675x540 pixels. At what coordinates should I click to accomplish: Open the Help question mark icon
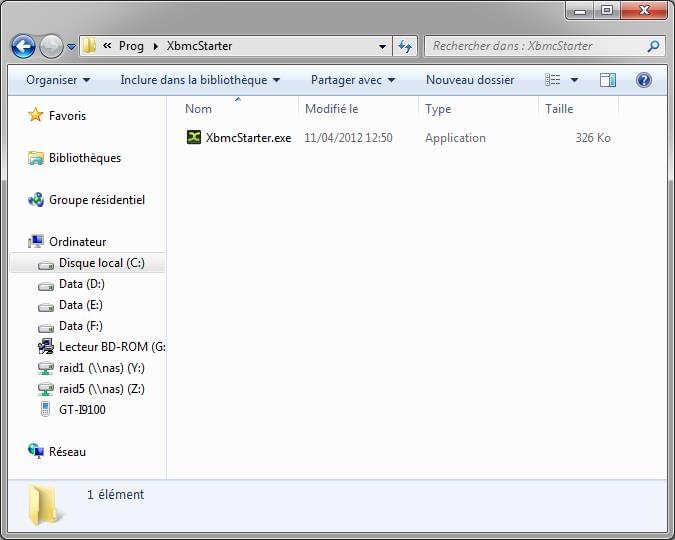click(x=644, y=80)
